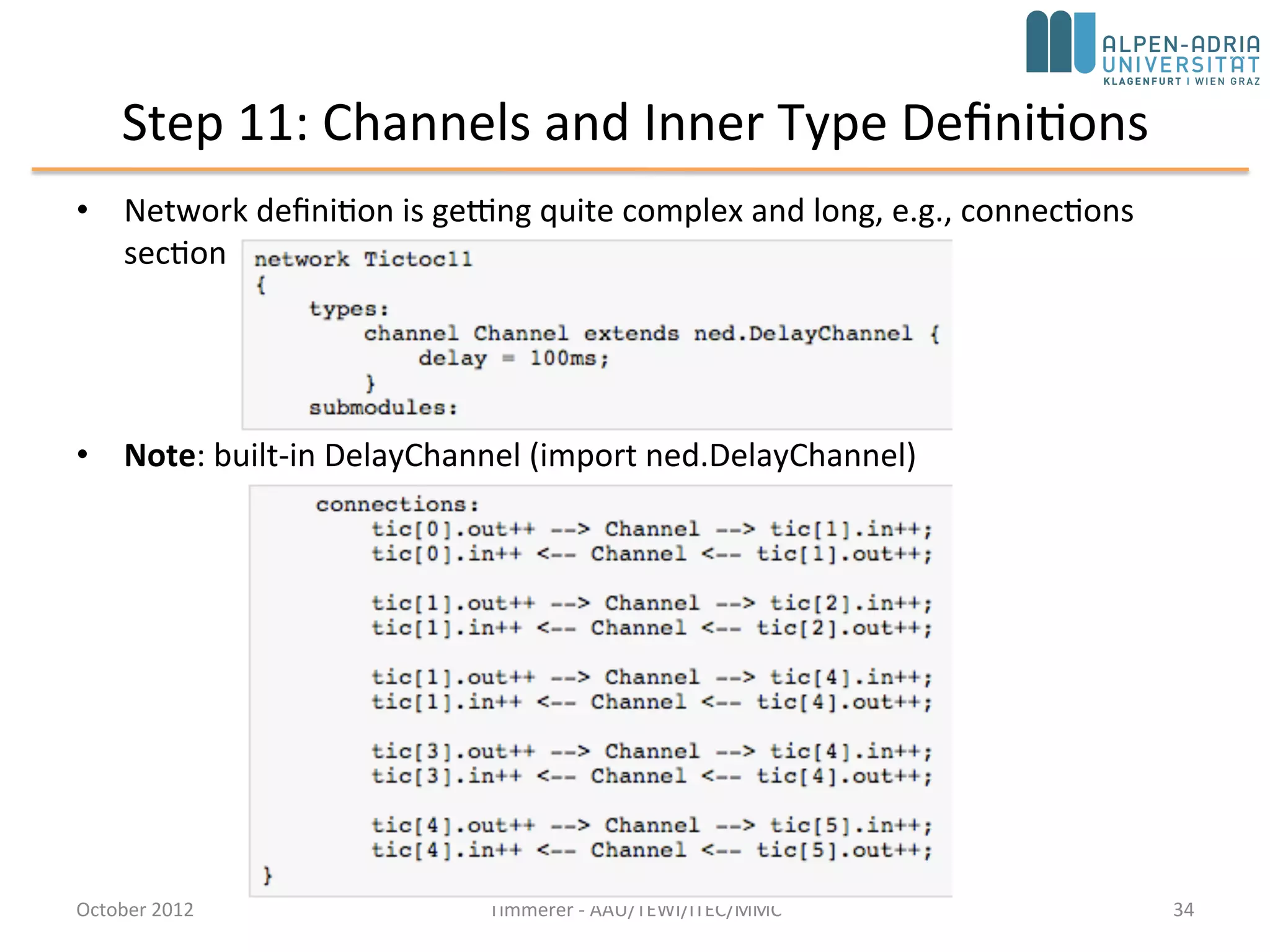Click the Timmerer footer author text
Image resolution: width=1270 pixels, height=952 pixels.
636,910
